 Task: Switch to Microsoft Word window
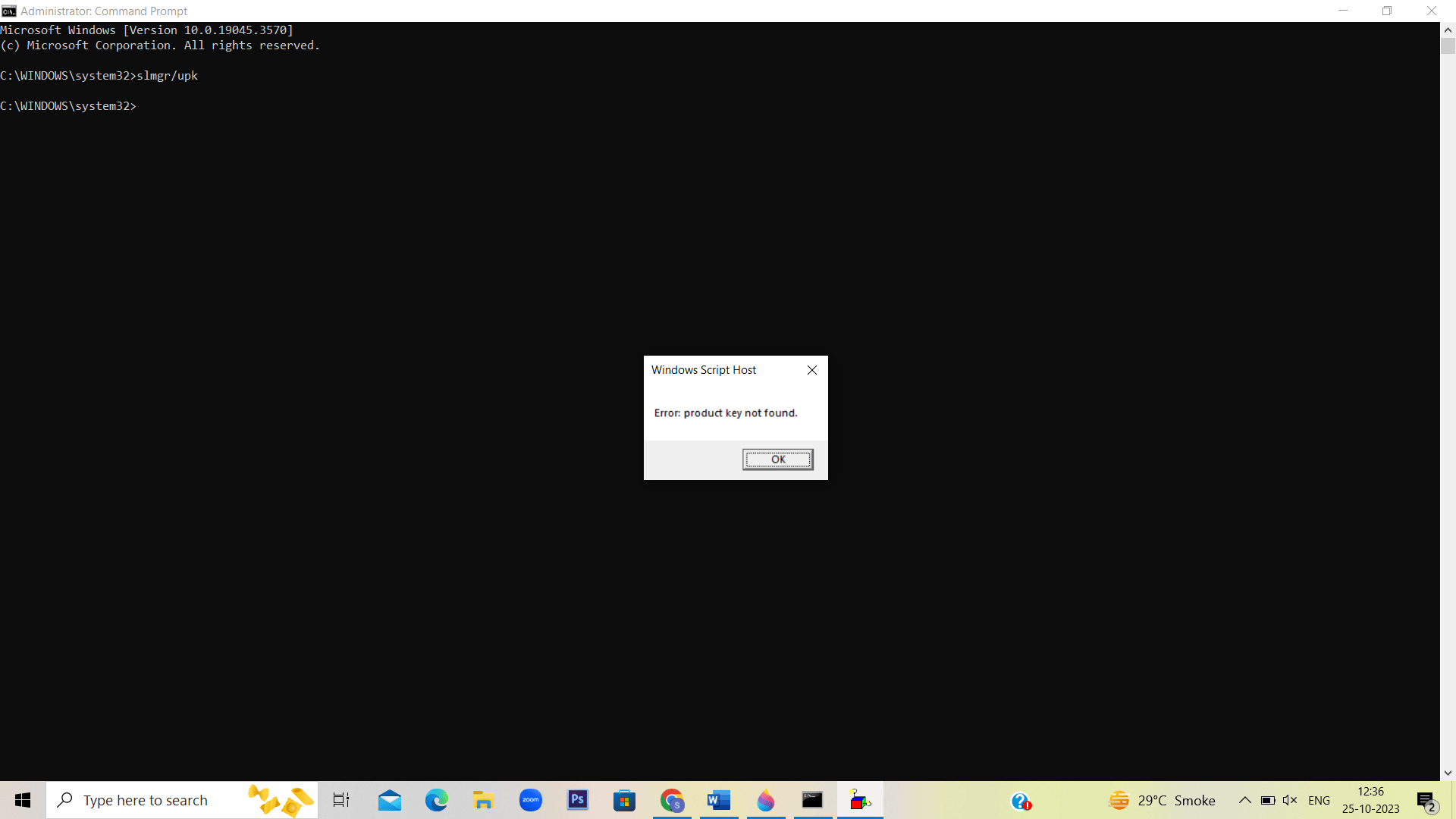719,800
